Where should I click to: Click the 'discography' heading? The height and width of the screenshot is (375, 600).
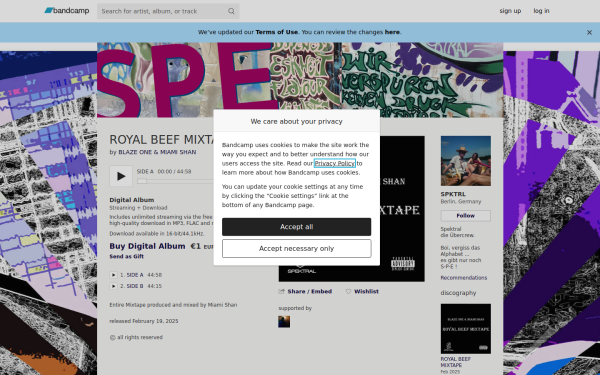point(458,293)
